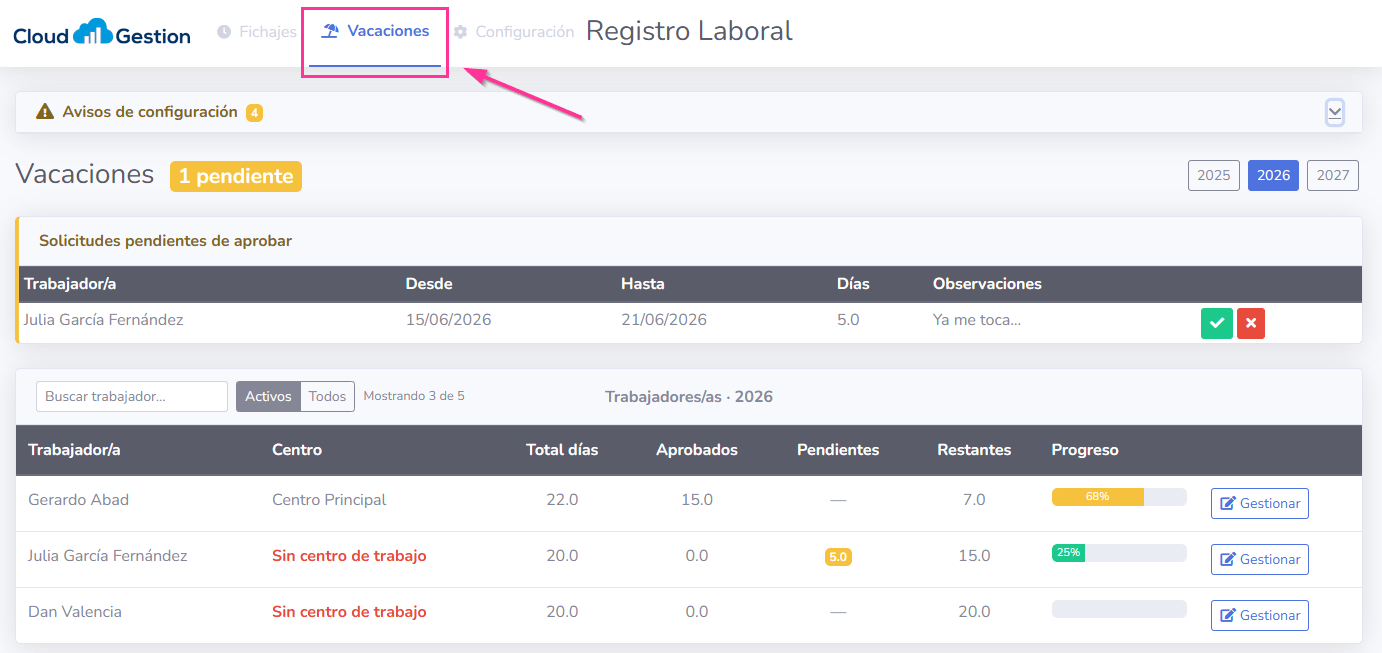The height and width of the screenshot is (653, 1382).
Task: Click Sin centro de trabajo for Dan Valencia
Action: 349,612
